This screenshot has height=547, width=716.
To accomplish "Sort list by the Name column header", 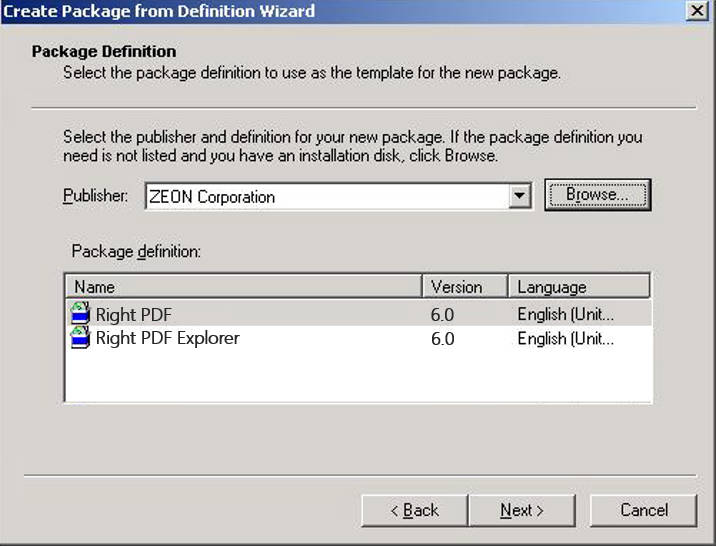I will pos(243,287).
